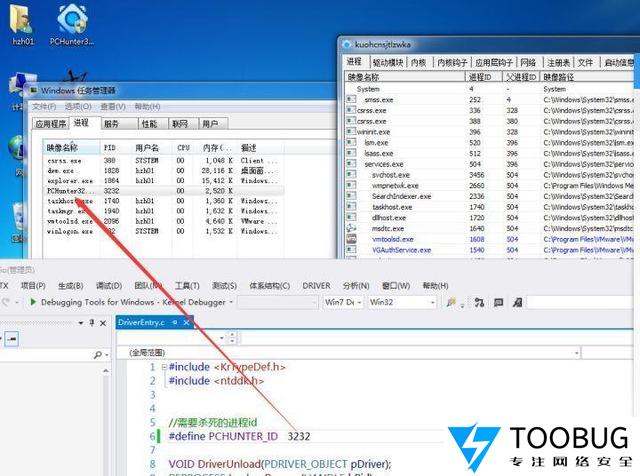Viewport: 640px width, 476px height.
Task: Open the Win32 platform dropdown
Action: point(432,303)
